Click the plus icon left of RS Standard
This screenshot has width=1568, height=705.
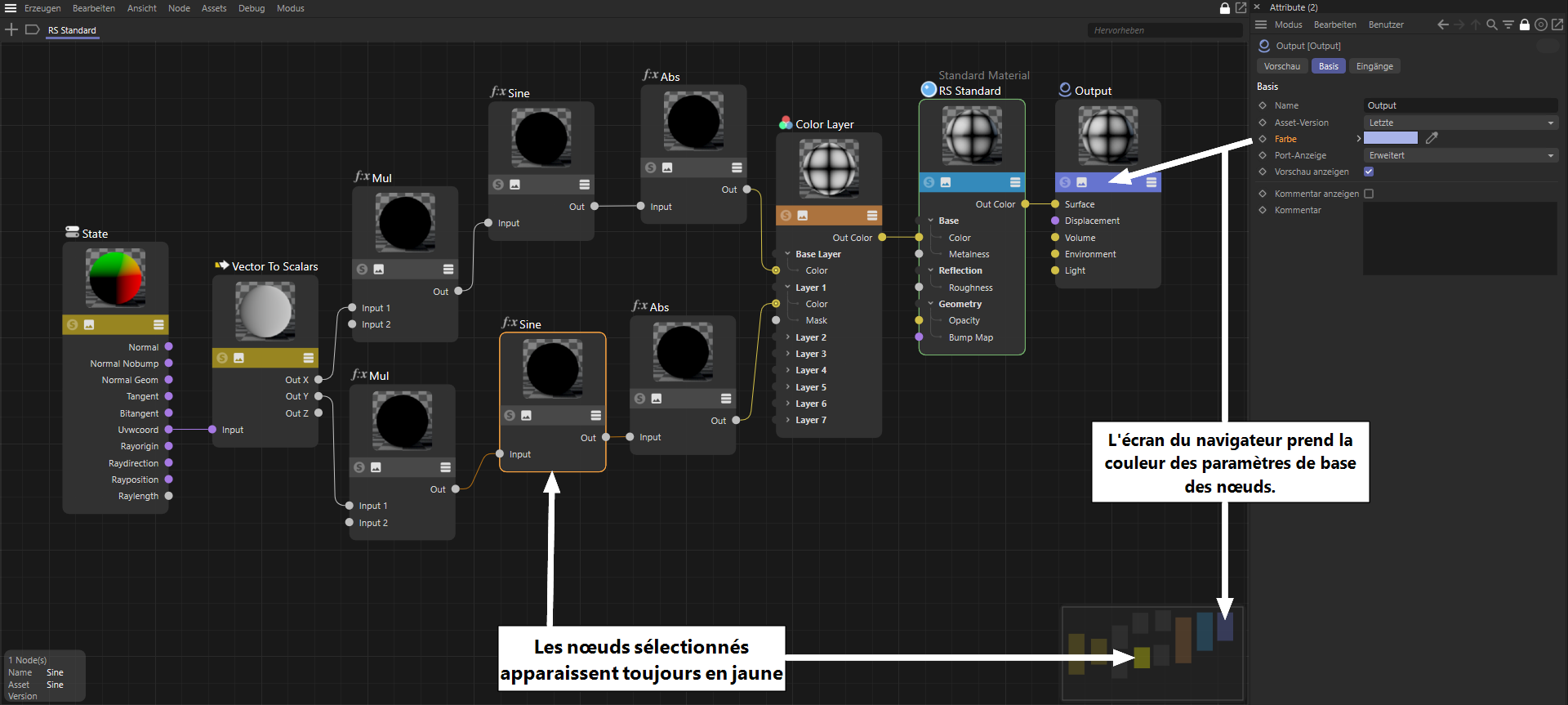[11, 30]
